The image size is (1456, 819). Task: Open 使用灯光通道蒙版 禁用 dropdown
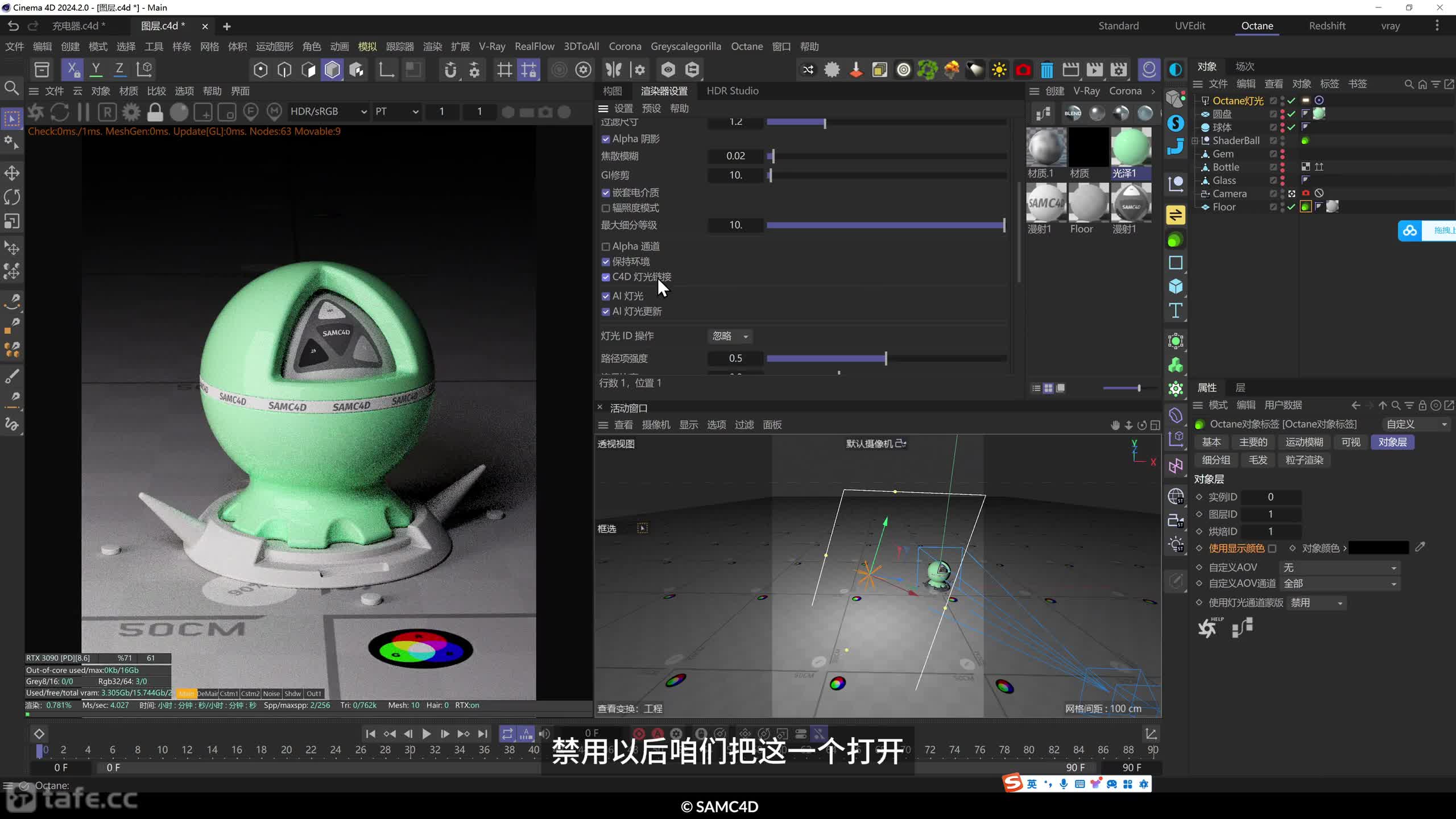tap(1316, 603)
